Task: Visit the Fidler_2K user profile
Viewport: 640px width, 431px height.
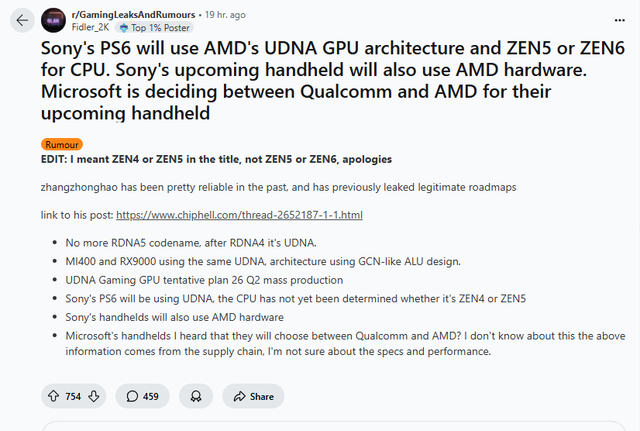Action: [90, 27]
